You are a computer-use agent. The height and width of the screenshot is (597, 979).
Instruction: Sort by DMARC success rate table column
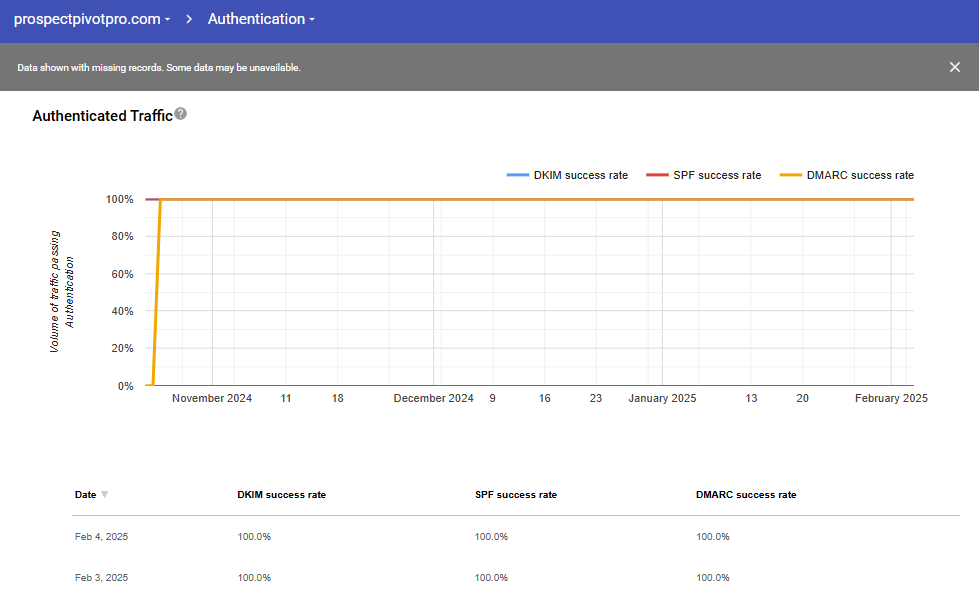(746, 495)
